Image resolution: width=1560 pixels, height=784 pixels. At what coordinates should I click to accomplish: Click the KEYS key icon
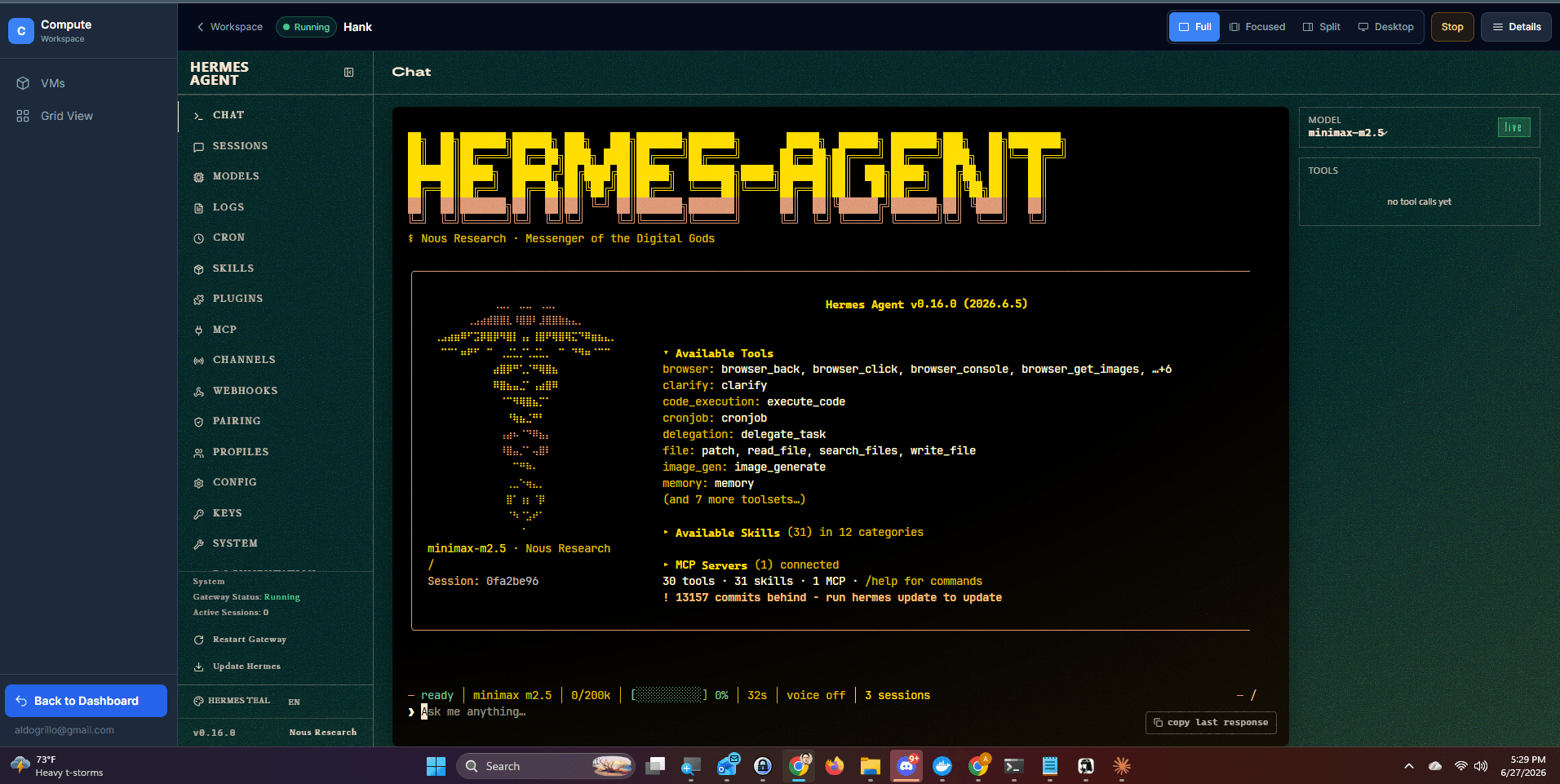pos(198,514)
